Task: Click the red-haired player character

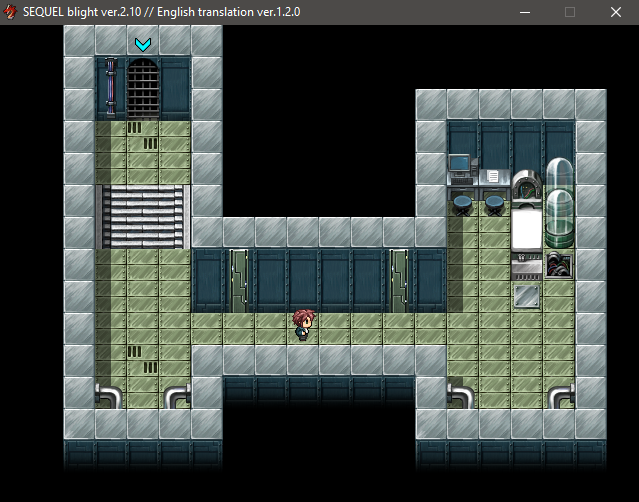Action: [x=304, y=325]
